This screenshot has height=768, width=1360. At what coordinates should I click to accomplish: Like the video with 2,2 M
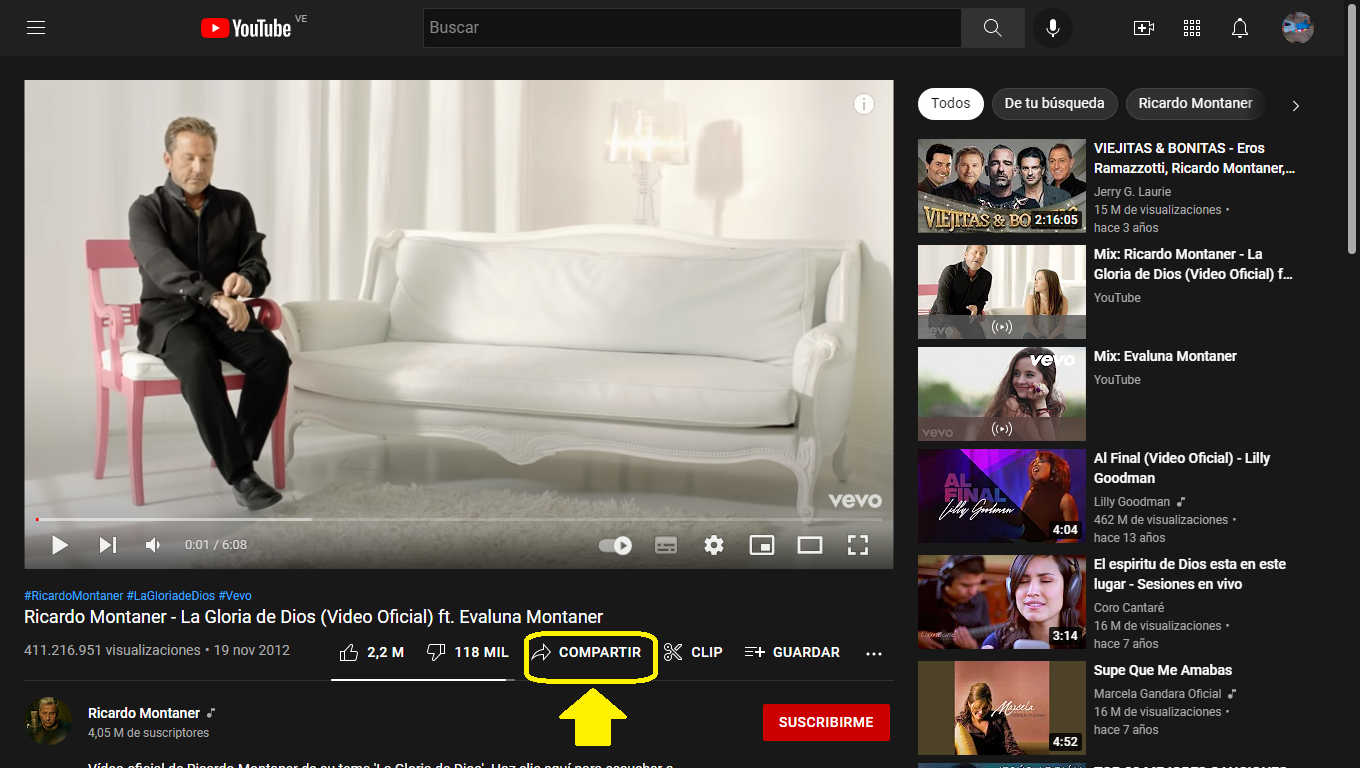coord(372,652)
